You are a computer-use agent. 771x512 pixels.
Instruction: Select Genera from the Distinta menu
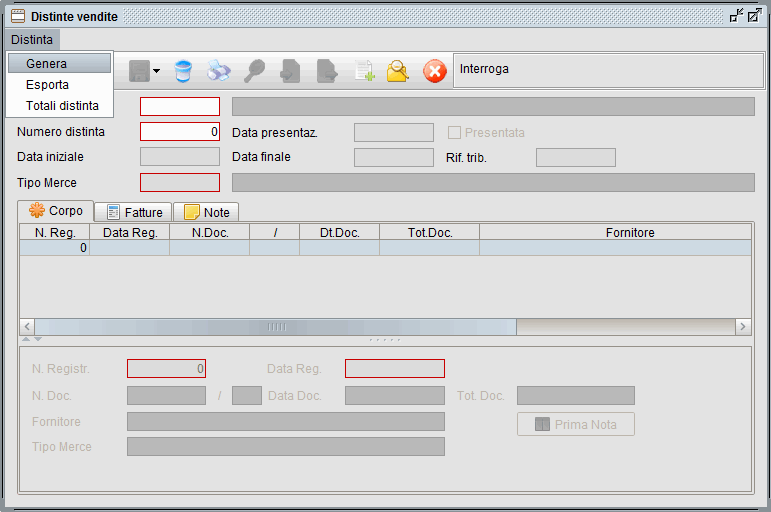47,64
